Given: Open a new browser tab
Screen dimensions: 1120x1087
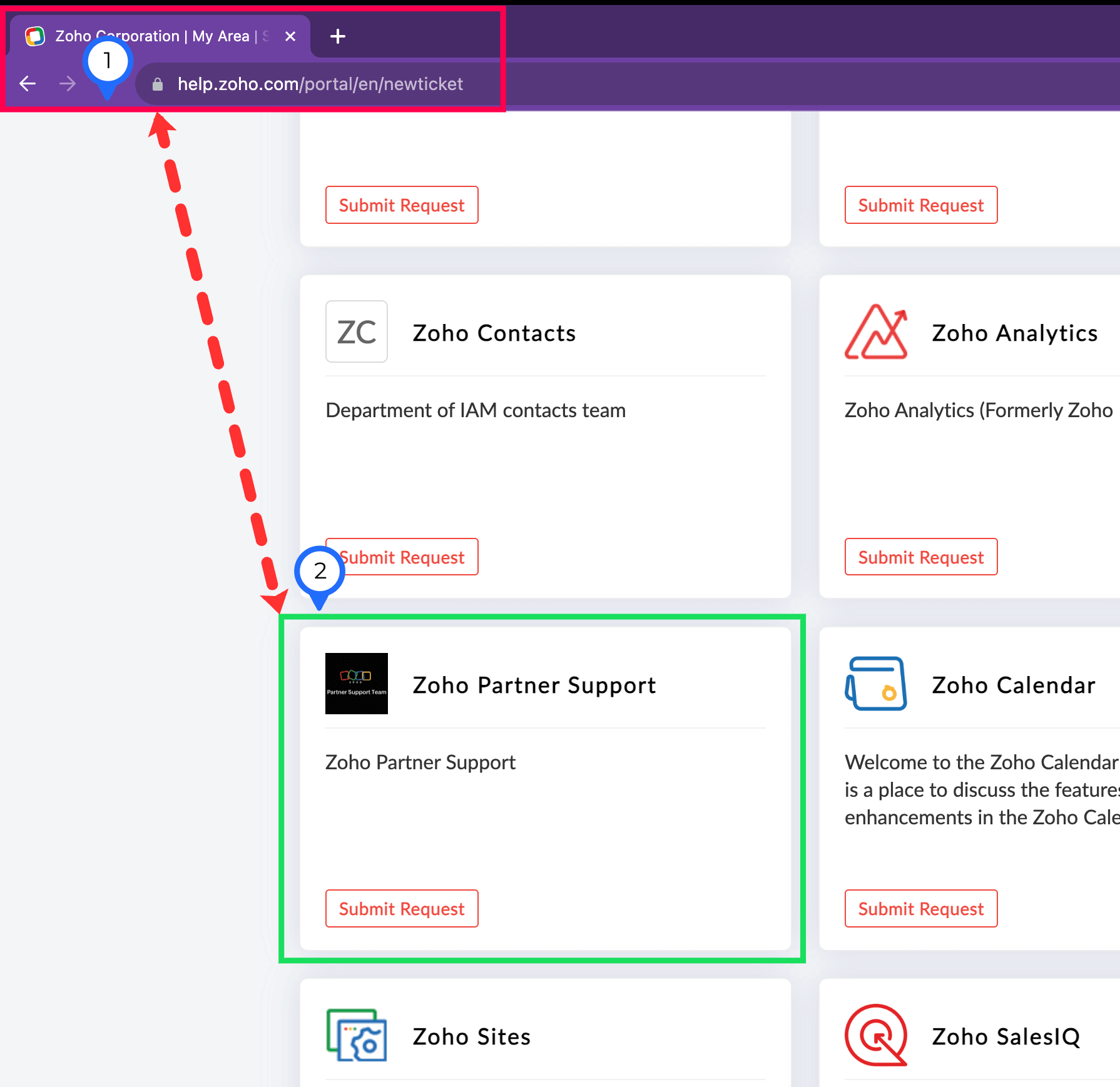Looking at the screenshot, I should pos(338,36).
